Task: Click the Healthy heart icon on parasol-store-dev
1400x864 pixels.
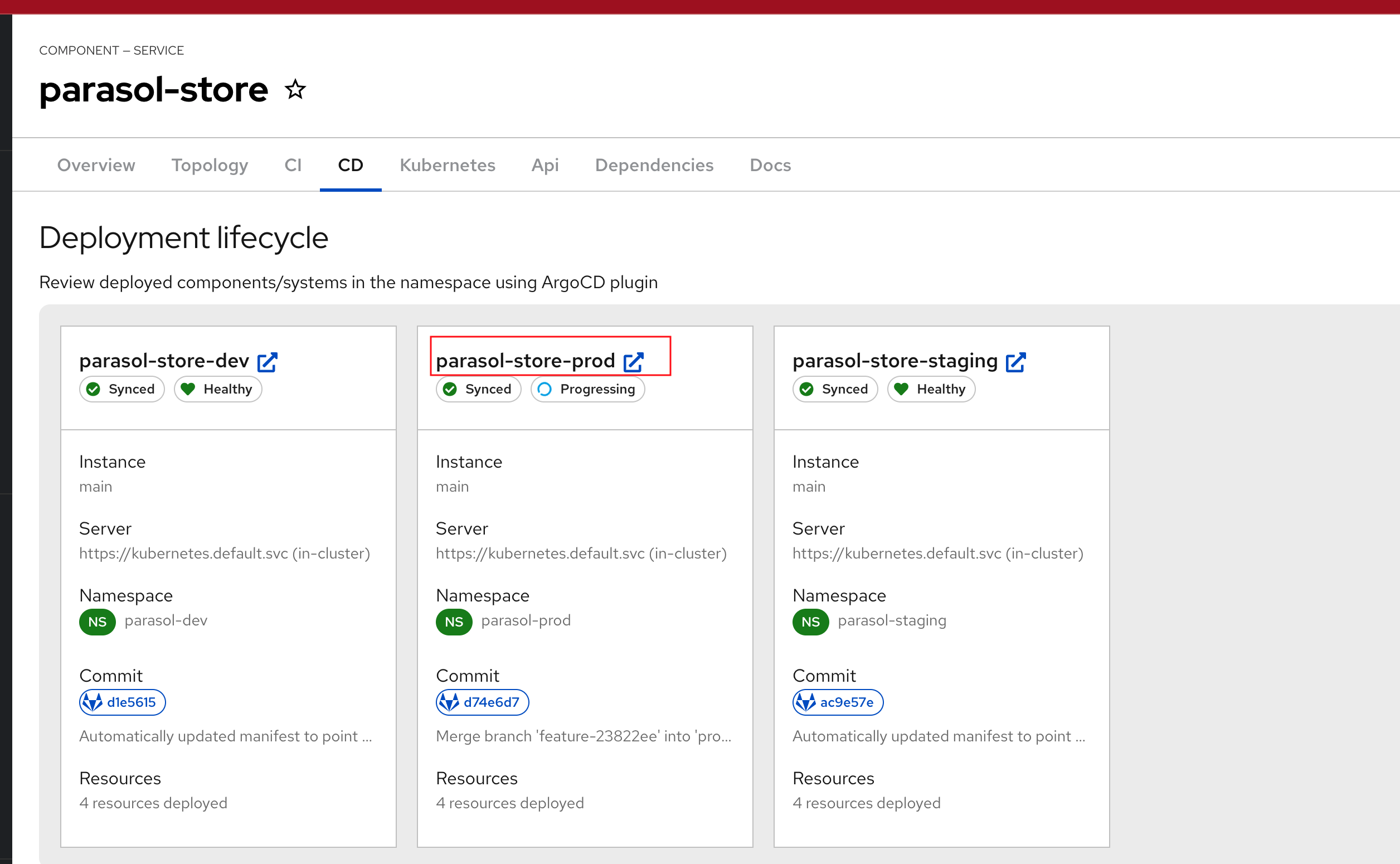Action: tap(188, 389)
